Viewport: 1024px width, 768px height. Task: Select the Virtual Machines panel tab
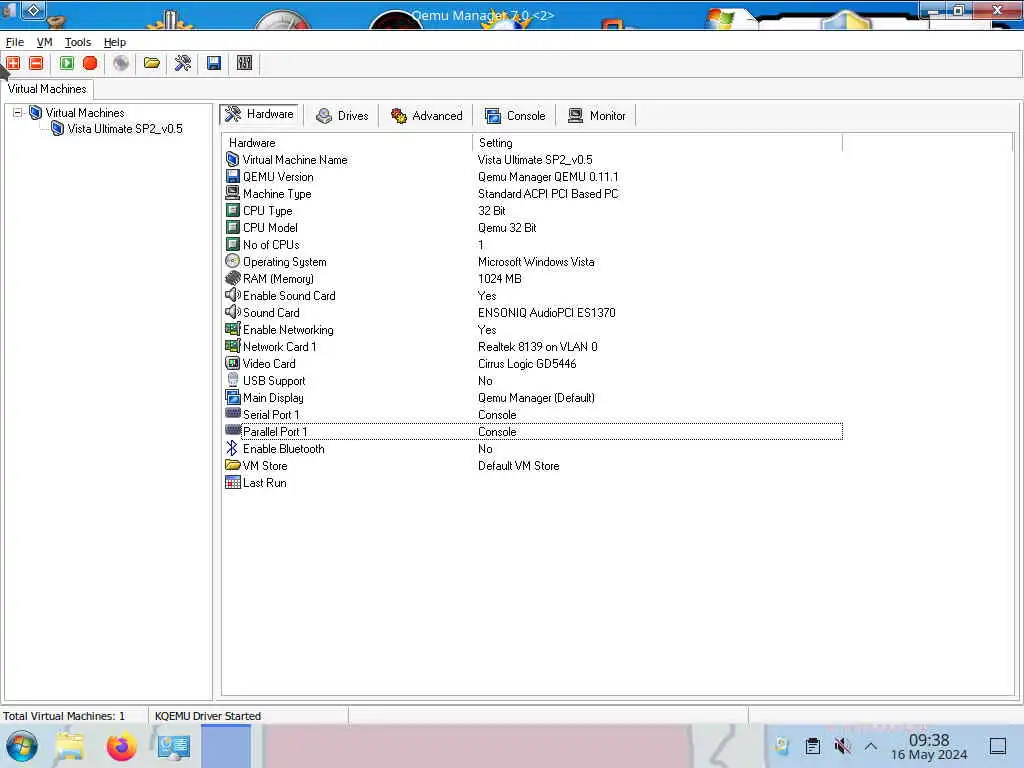(47, 89)
